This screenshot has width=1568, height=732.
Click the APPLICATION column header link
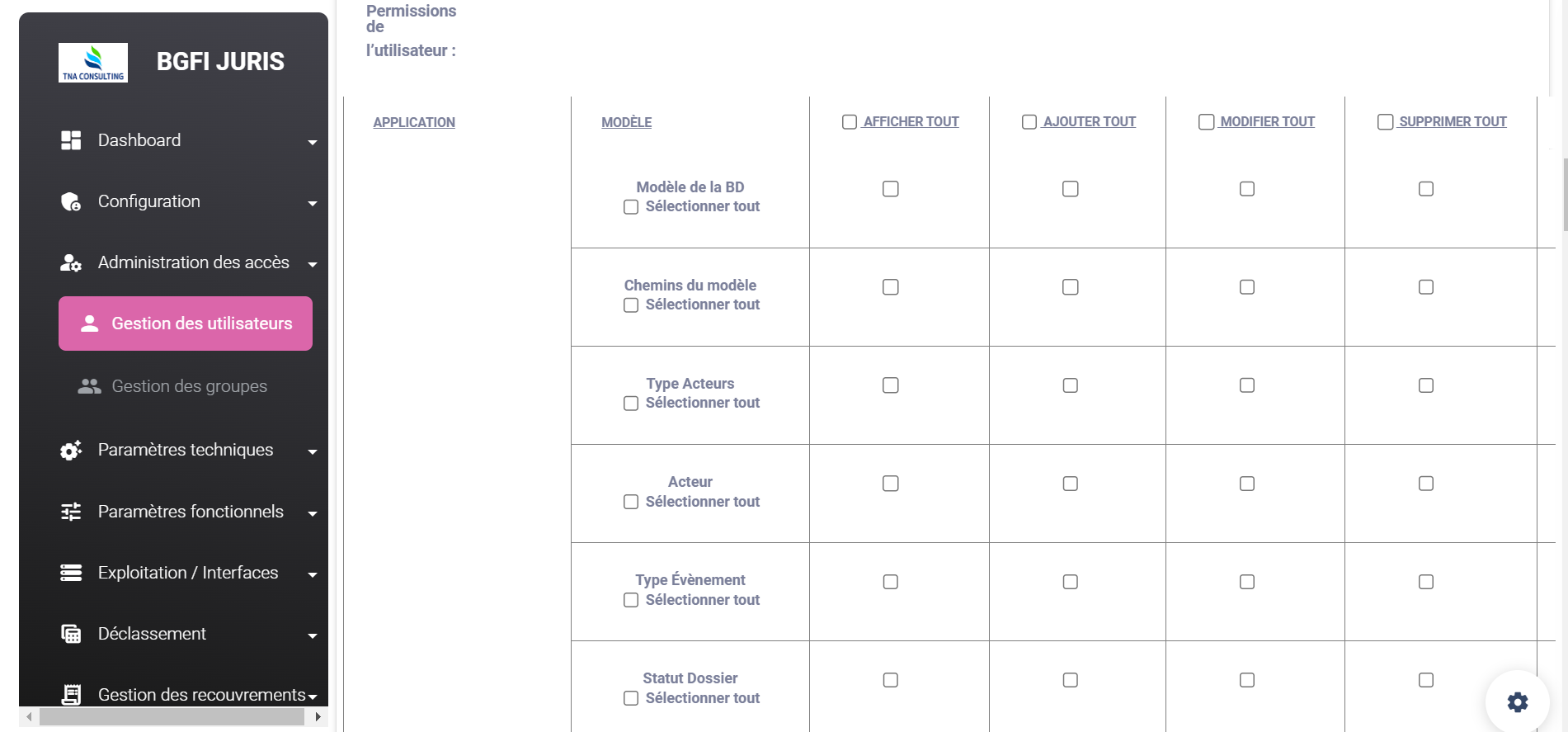click(x=414, y=122)
